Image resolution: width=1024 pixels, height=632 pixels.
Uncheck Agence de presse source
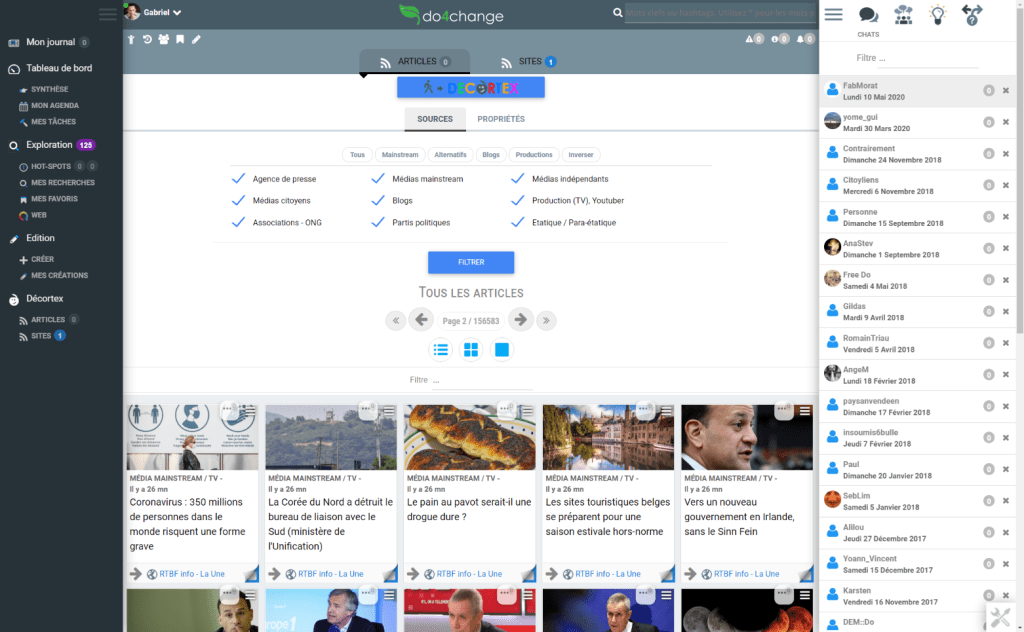(238, 179)
